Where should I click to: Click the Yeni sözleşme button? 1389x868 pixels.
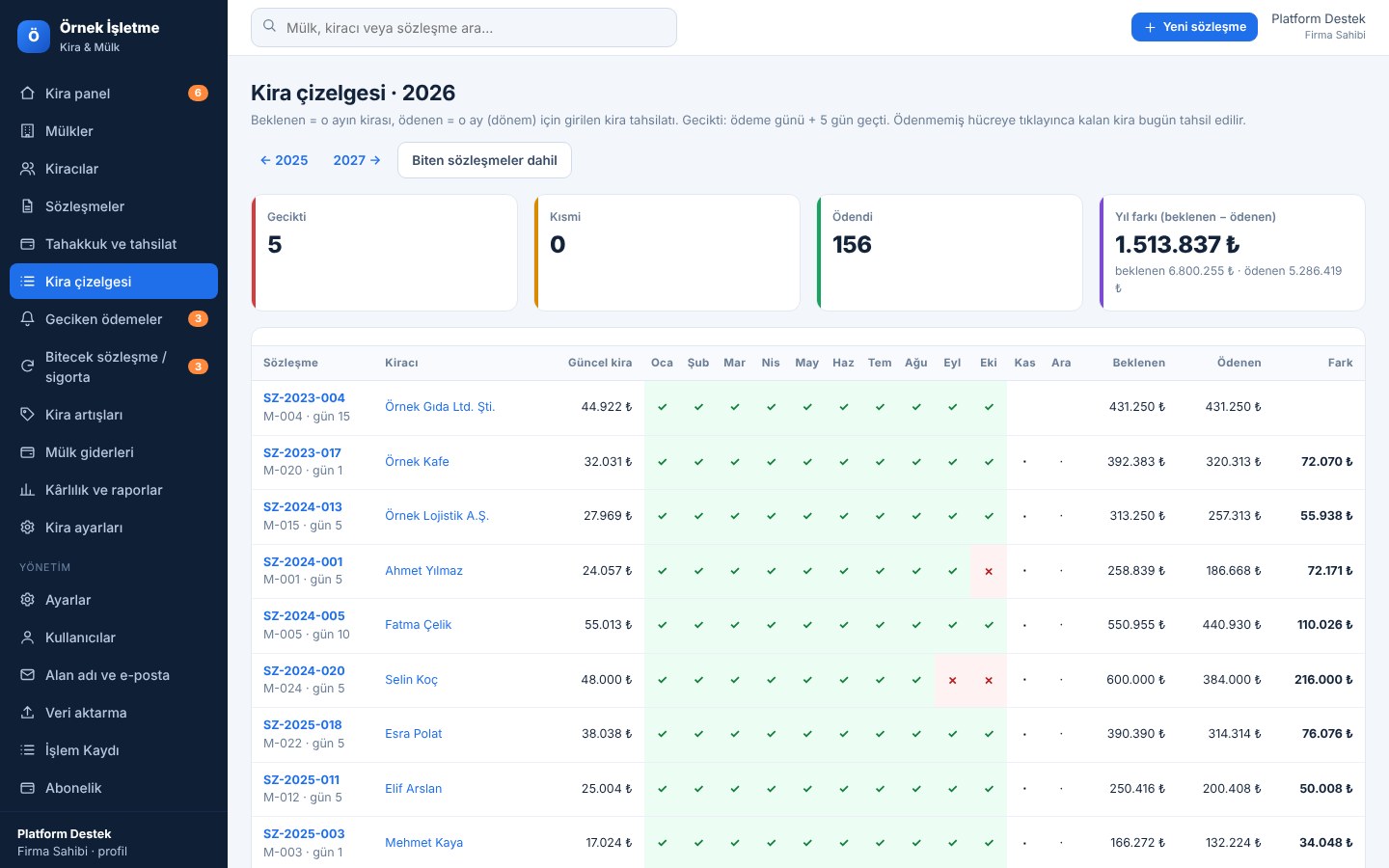coord(1194,27)
